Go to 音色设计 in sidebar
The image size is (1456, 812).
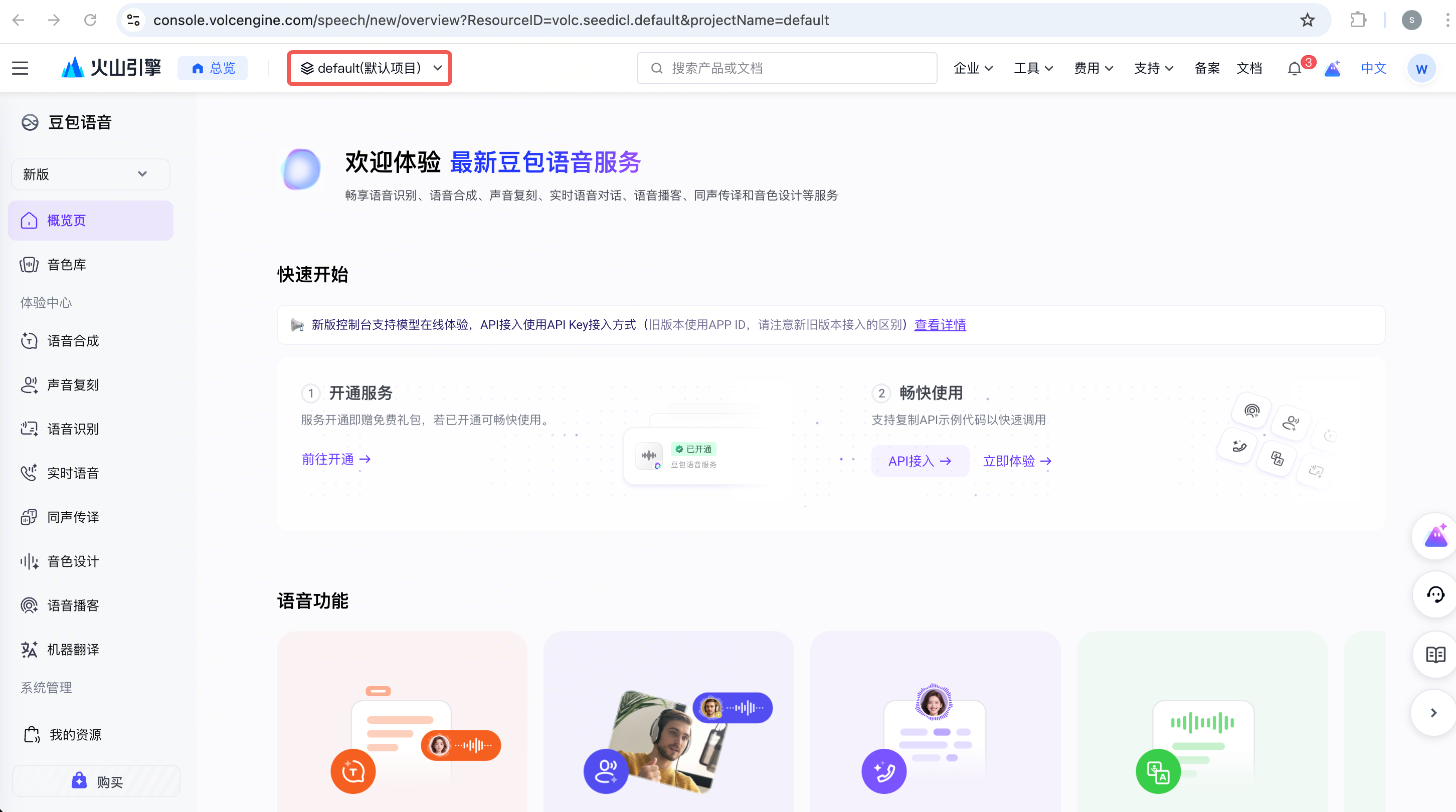tap(91, 561)
